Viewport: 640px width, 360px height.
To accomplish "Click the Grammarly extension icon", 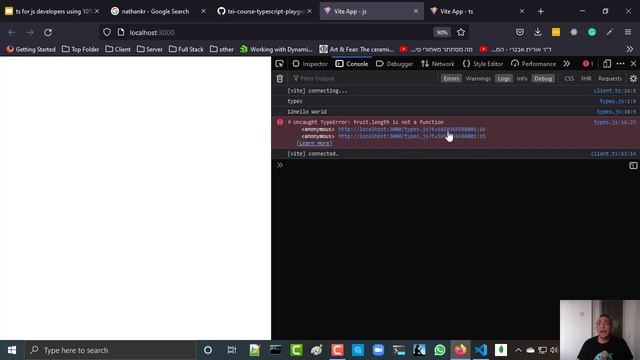I will (592, 32).
